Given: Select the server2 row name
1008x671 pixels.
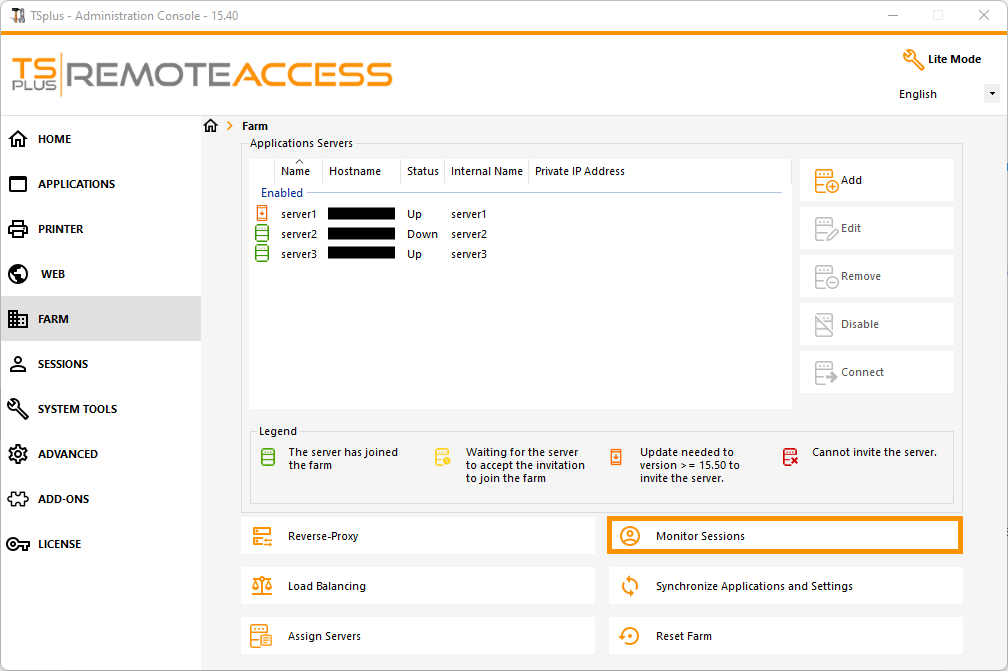Looking at the screenshot, I should (299, 234).
